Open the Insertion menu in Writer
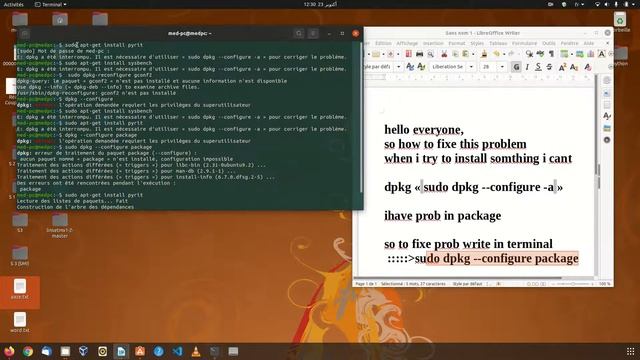The height and width of the screenshot is (360, 640). pyautogui.click(x=433, y=43)
